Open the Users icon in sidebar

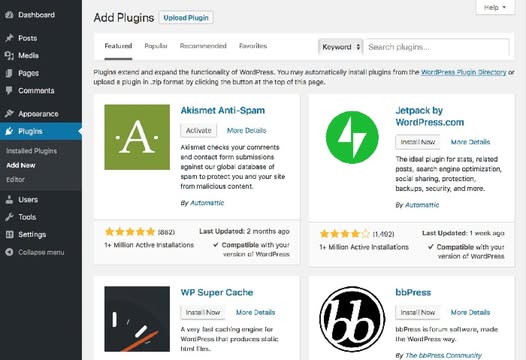click(9, 200)
